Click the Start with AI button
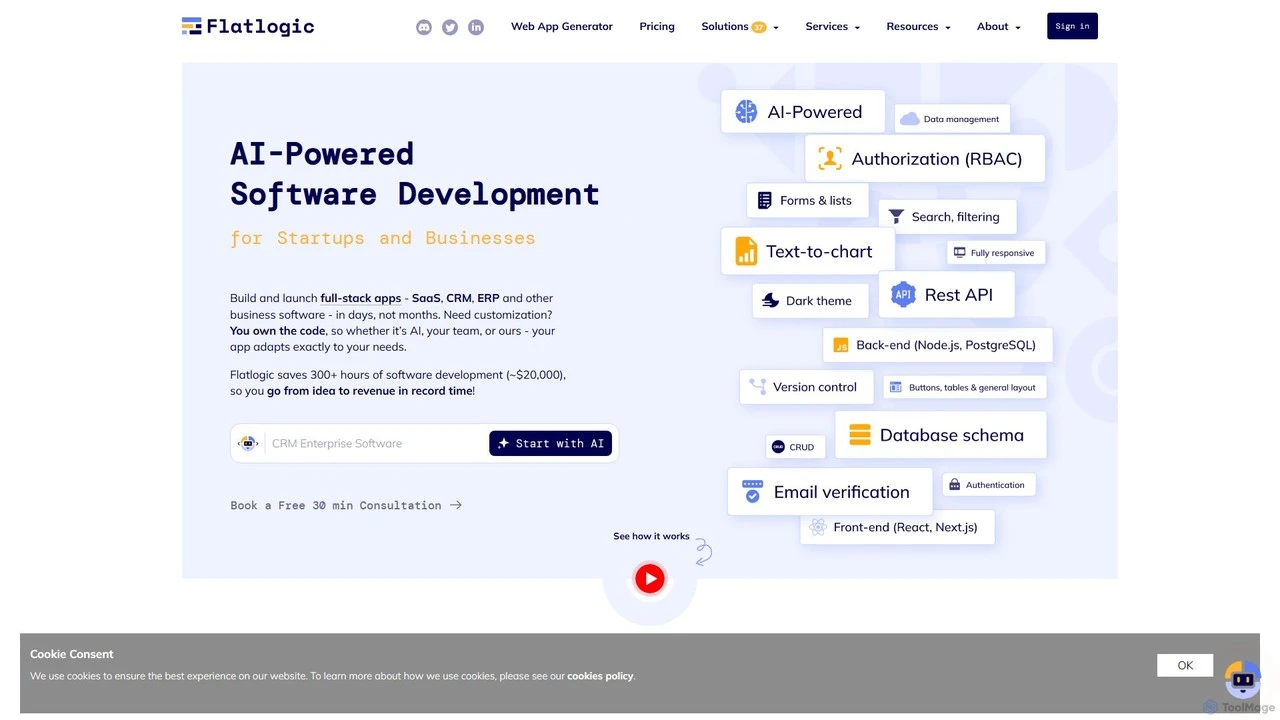Viewport: 1280px width, 720px height. point(550,443)
